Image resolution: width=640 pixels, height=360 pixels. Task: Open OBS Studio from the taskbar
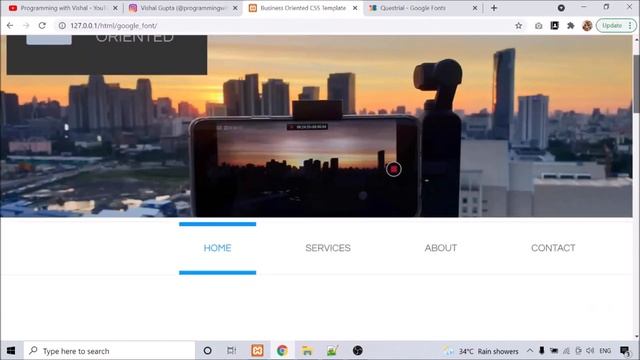(358, 351)
